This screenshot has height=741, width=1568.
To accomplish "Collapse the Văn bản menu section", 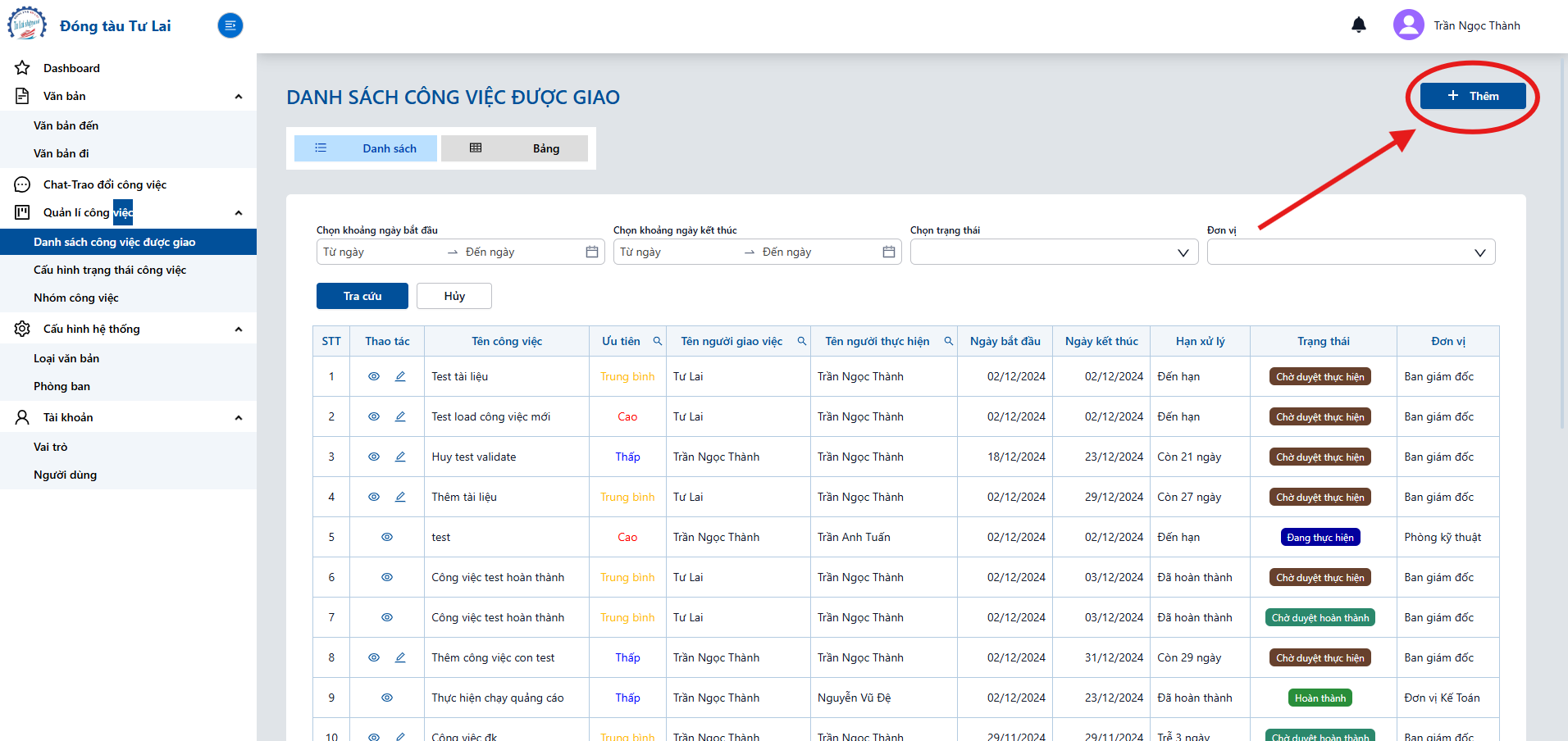I will point(239,97).
